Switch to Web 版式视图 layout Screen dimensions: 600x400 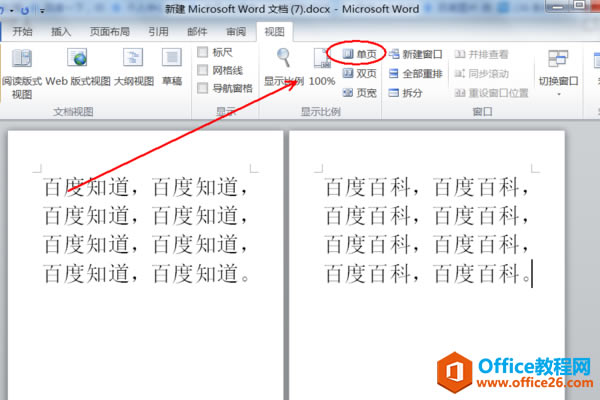pyautogui.click(x=78, y=67)
